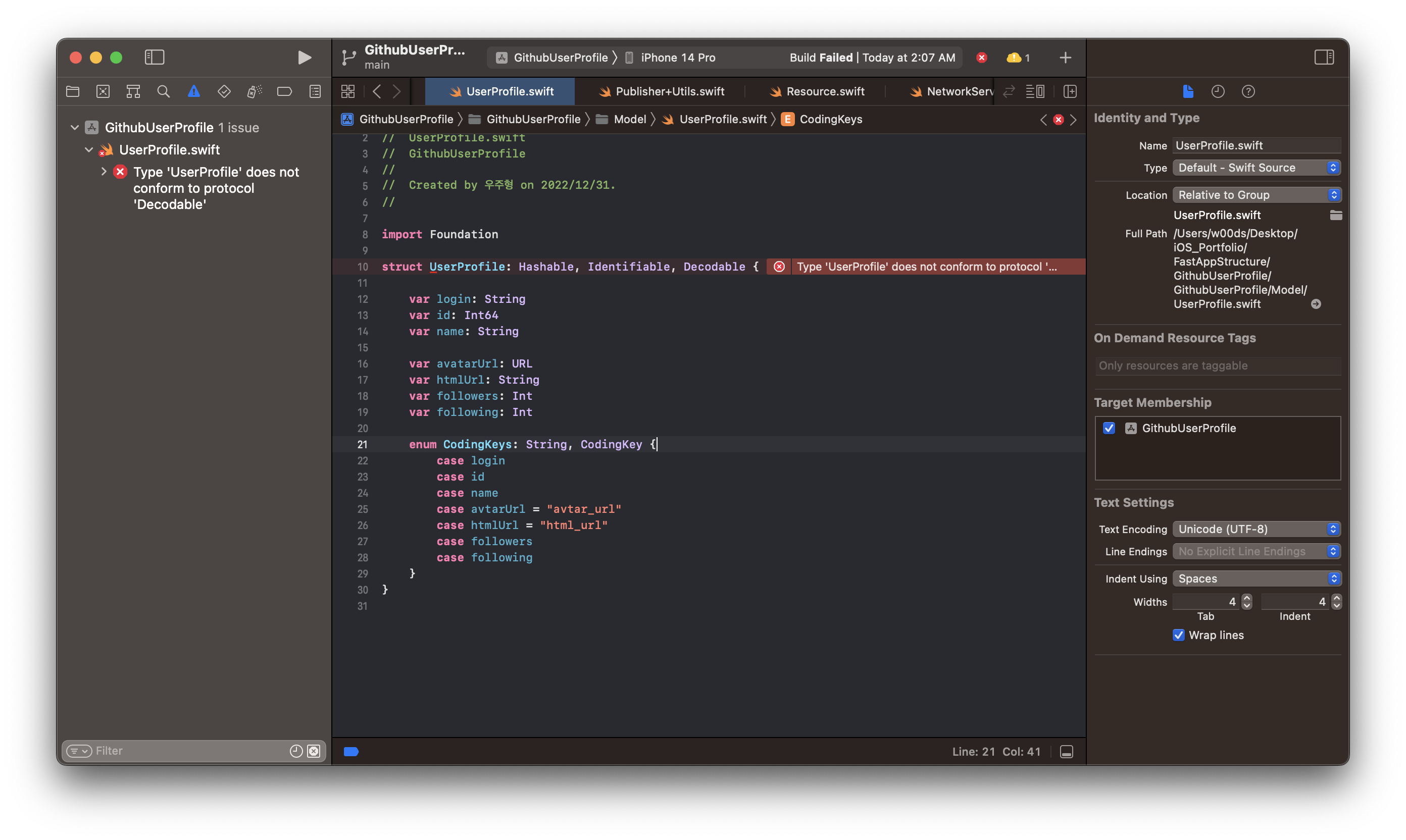Viewport: 1406px width, 840px height.
Task: Toggle the Wrap lines checkbox
Action: pos(1178,635)
